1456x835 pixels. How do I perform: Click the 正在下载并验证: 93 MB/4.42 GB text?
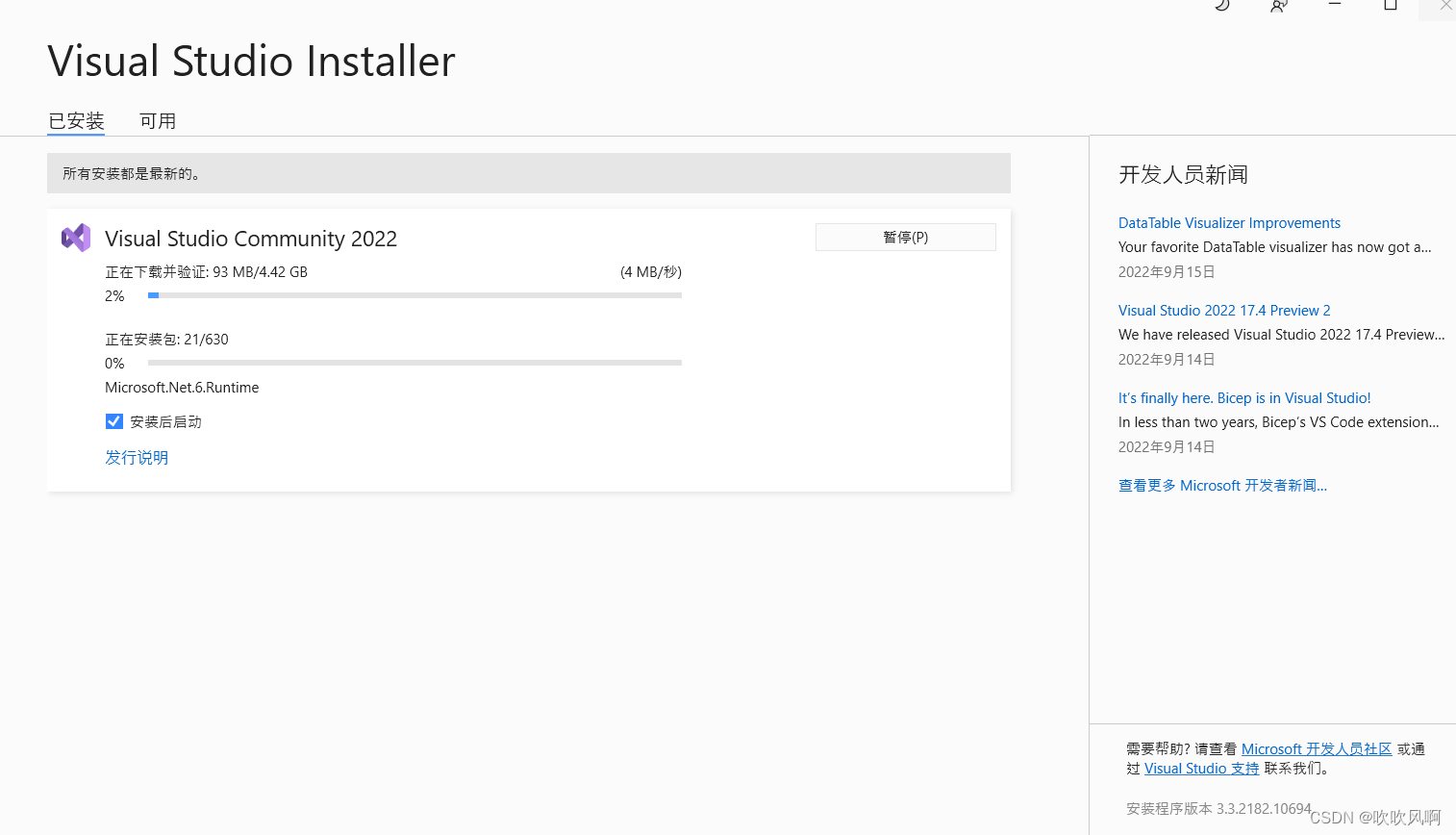[206, 272]
